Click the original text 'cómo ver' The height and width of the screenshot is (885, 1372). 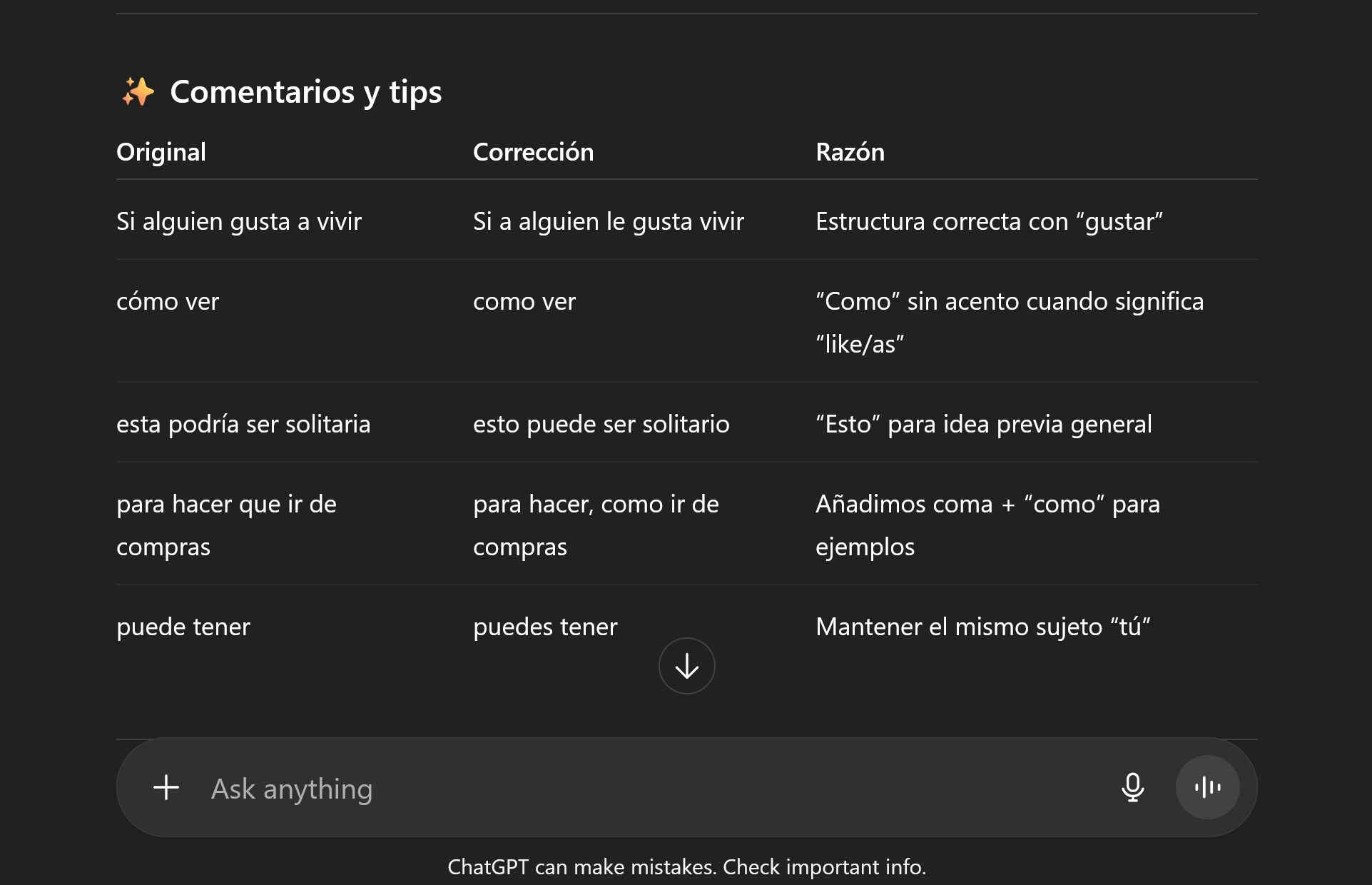pyautogui.click(x=168, y=301)
